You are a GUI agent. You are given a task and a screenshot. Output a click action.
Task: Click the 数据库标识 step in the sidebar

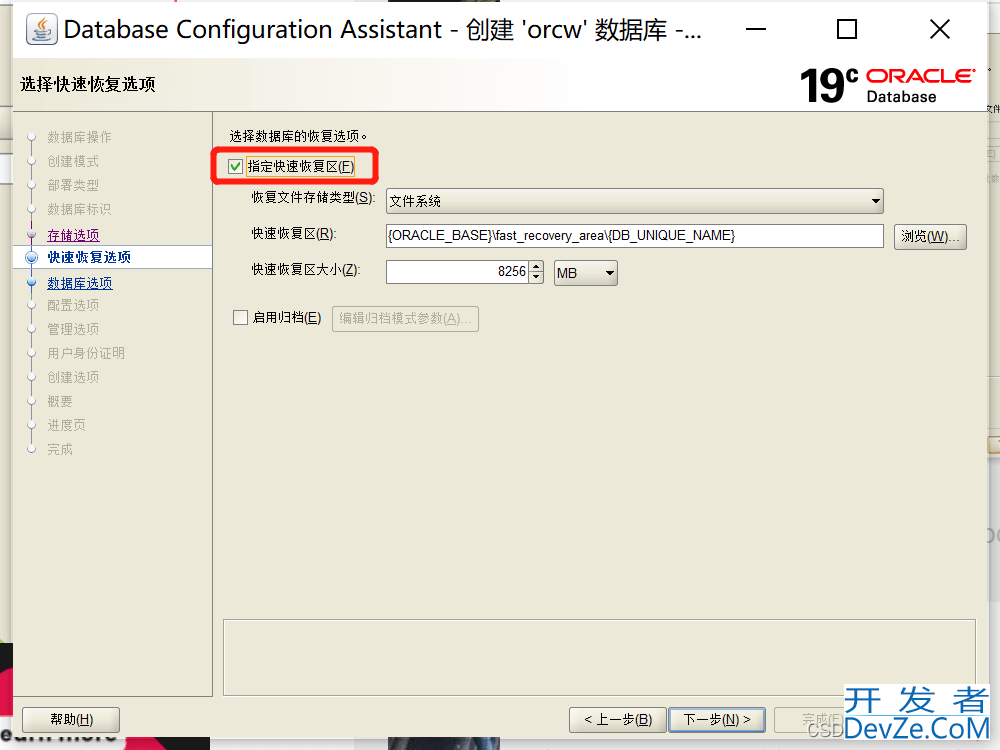[x=79, y=209]
